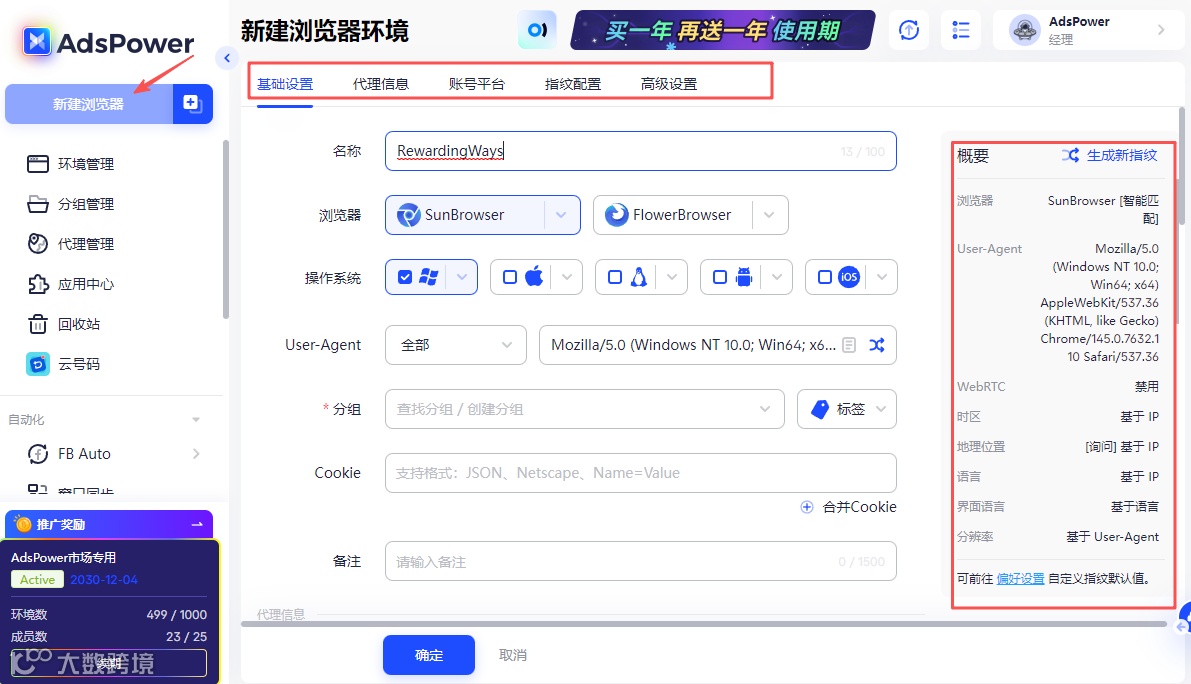Viewport: 1191px width, 684px height.
Task: Expand the SunBrowser version dropdown
Action: tap(561, 215)
